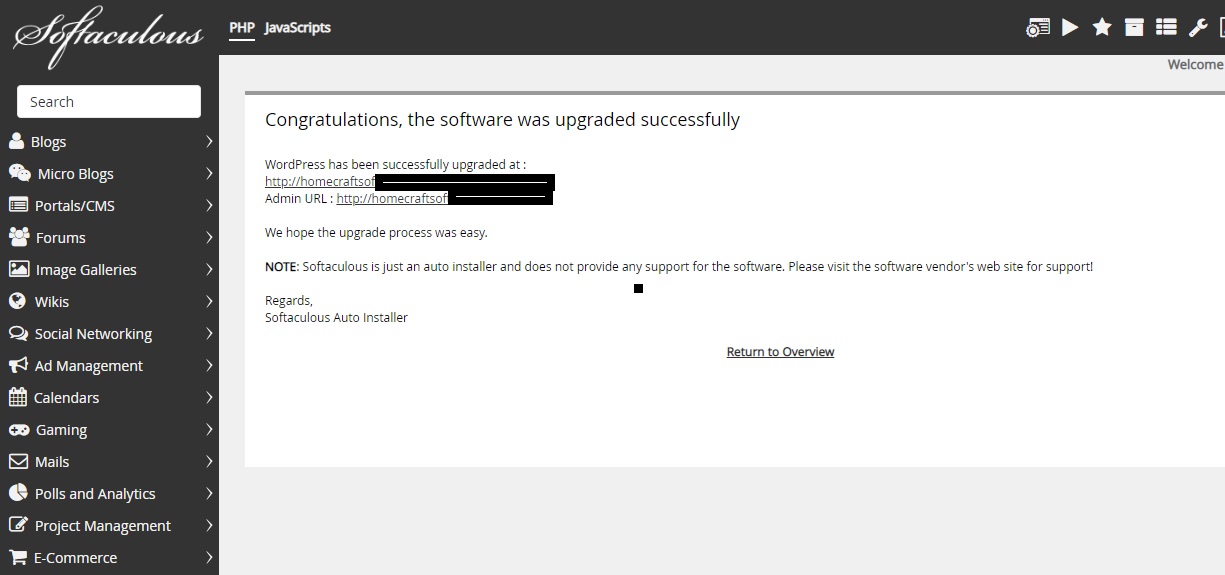Expand the Project Management chevron
The image size is (1225, 575).
coord(209,525)
